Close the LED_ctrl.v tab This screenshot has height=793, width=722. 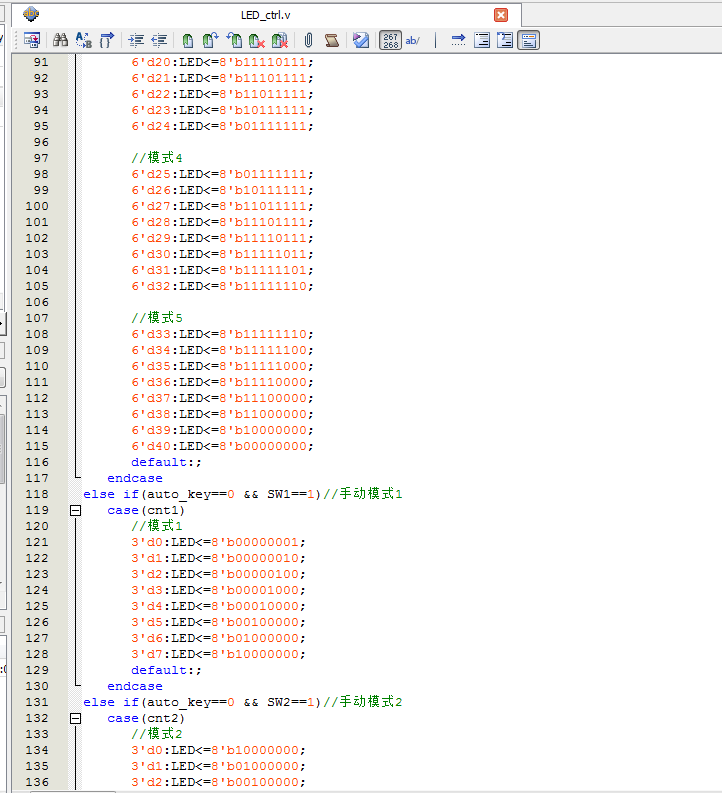501,14
